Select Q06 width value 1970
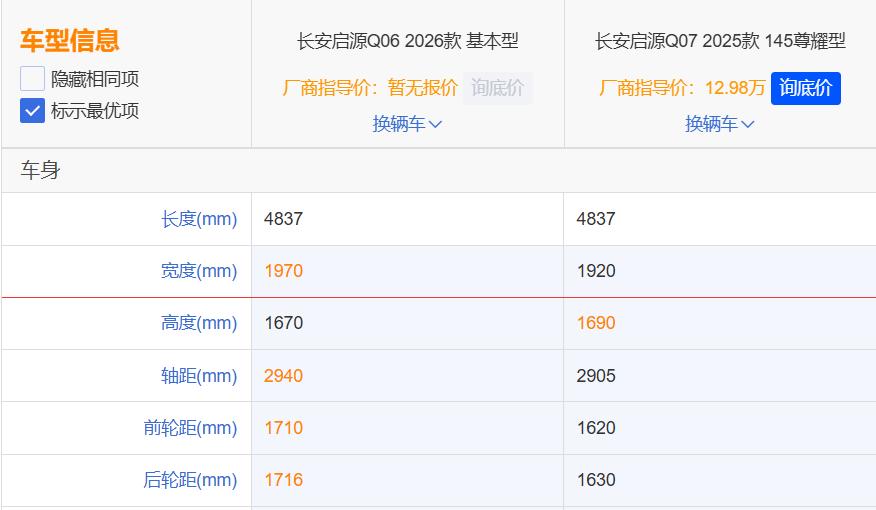The height and width of the screenshot is (510, 876). (x=284, y=271)
